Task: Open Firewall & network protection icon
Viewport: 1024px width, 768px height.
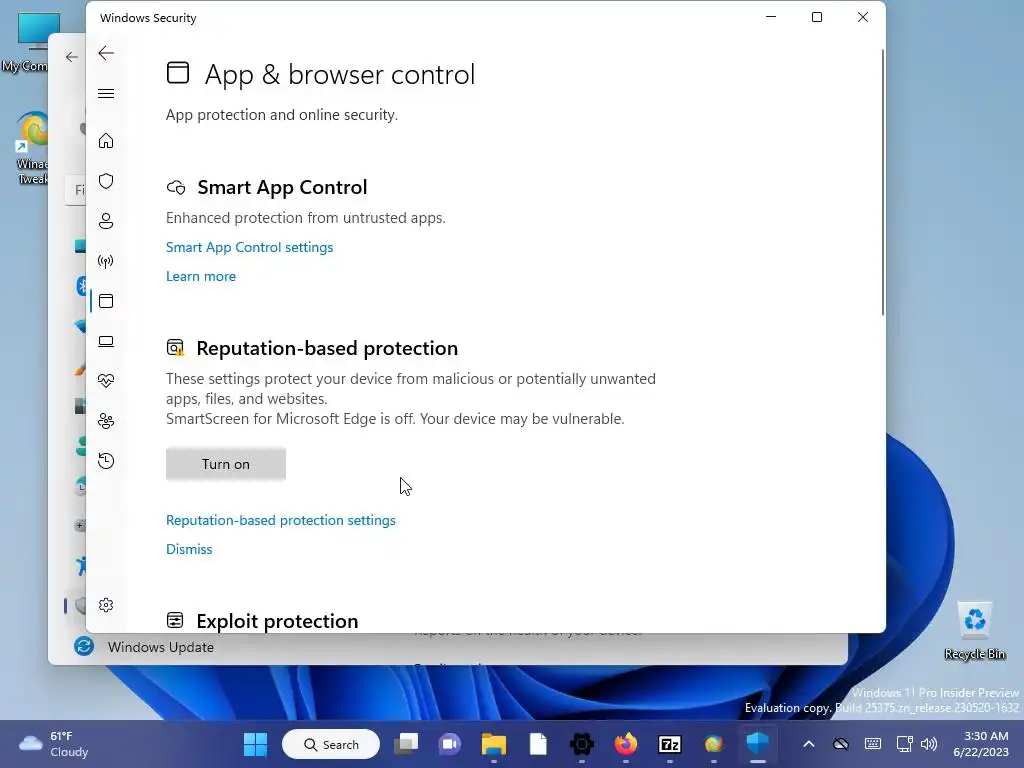Action: (106, 262)
